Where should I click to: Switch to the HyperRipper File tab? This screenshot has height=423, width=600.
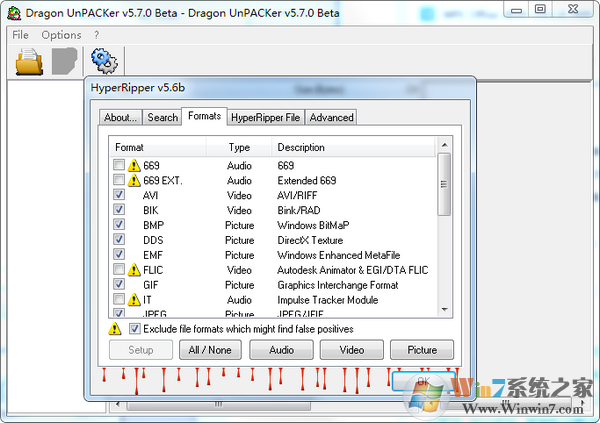pos(266,117)
